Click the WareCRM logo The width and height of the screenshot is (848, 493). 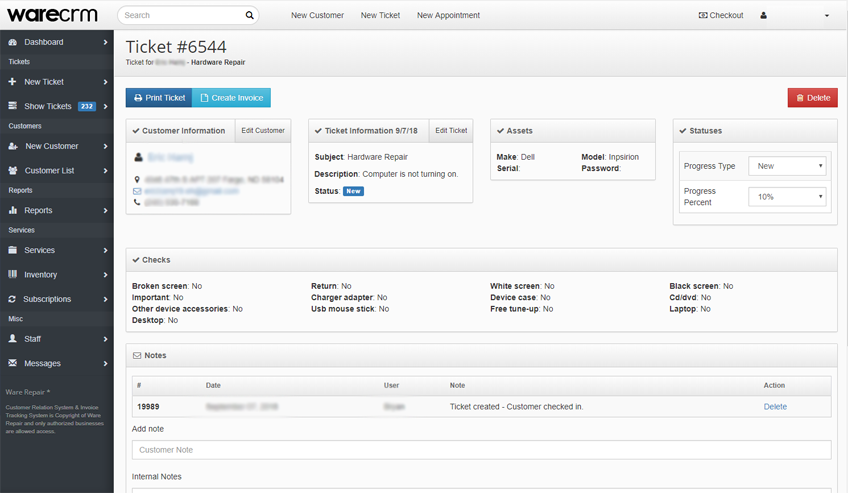coord(52,15)
